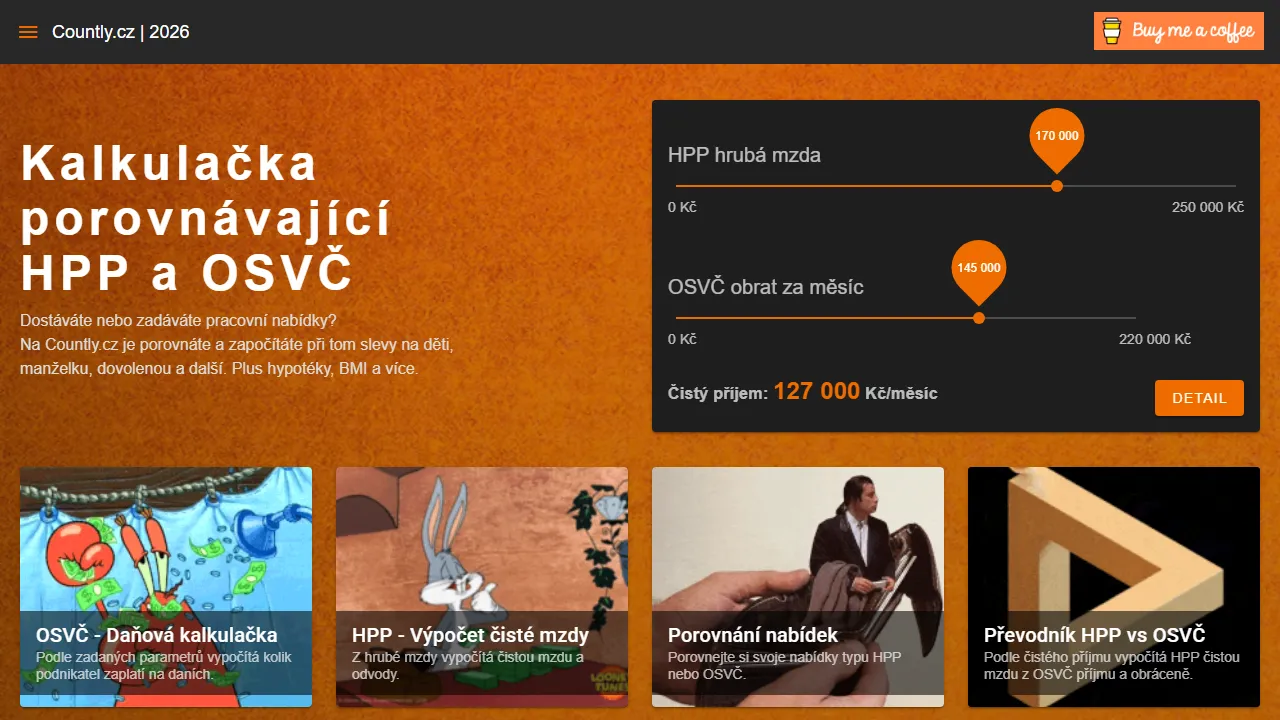Open the DETAIL button
This screenshot has width=1280, height=720.
point(1199,398)
